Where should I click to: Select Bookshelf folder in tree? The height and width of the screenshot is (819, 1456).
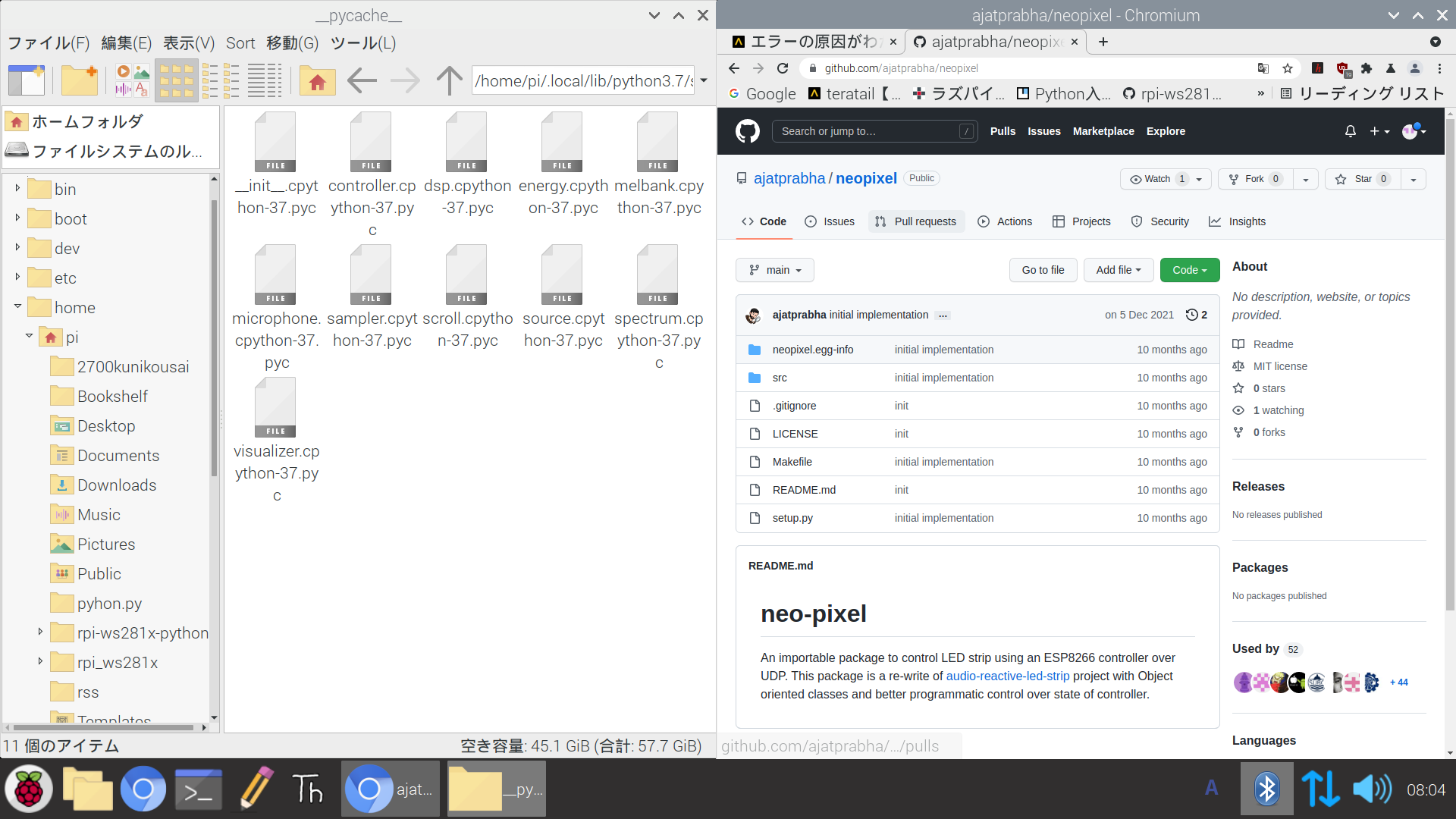click(99, 396)
